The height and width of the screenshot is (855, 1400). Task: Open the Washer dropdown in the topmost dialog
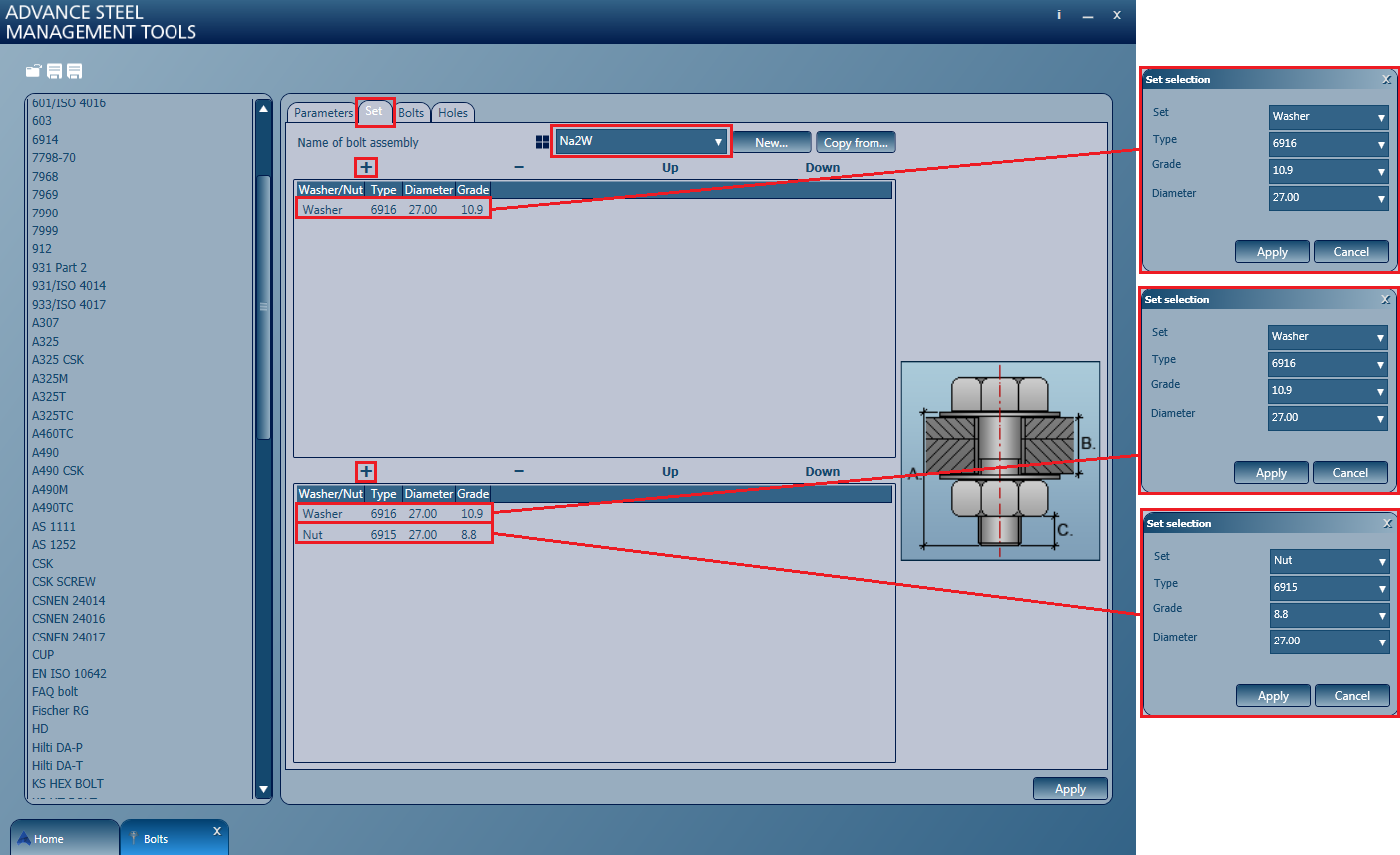click(x=1328, y=117)
